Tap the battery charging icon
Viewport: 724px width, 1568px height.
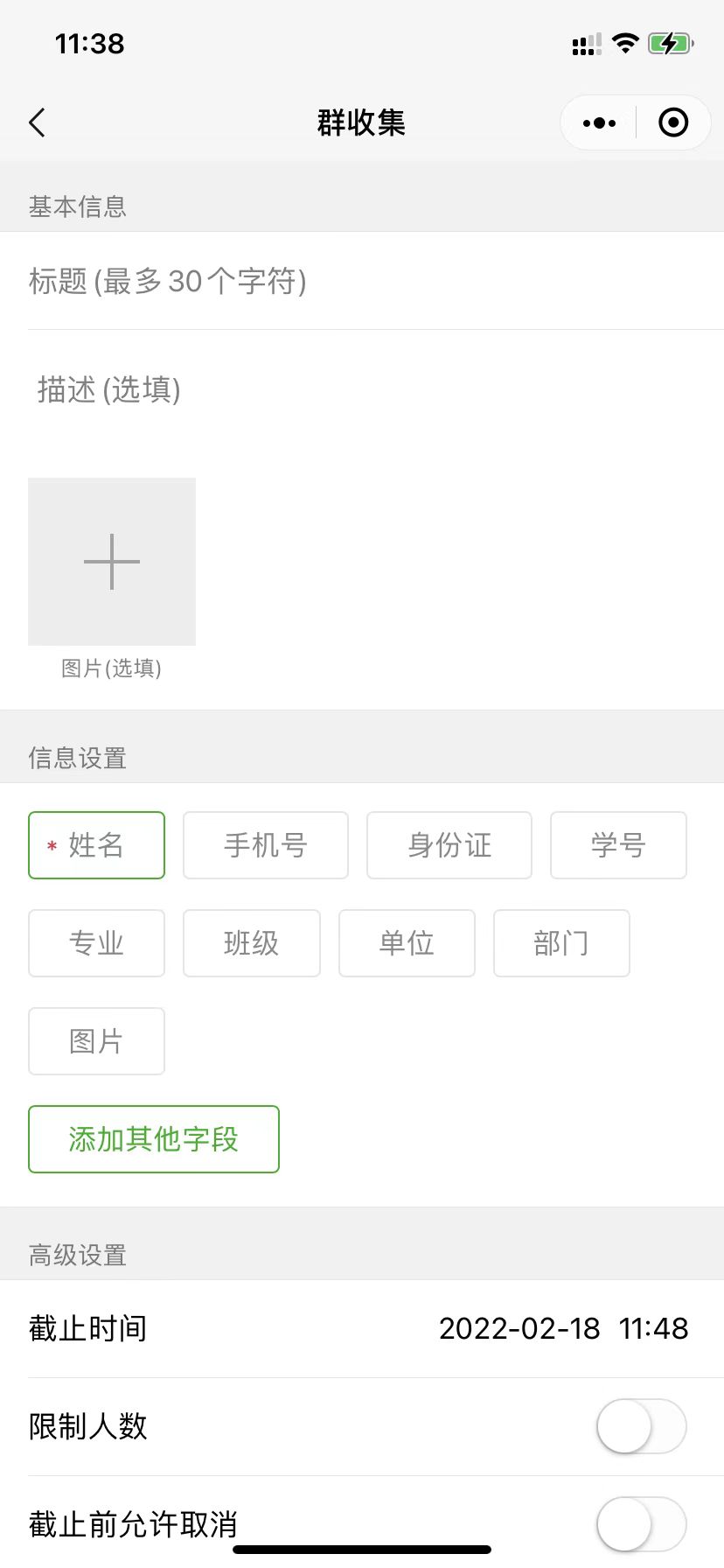click(671, 43)
